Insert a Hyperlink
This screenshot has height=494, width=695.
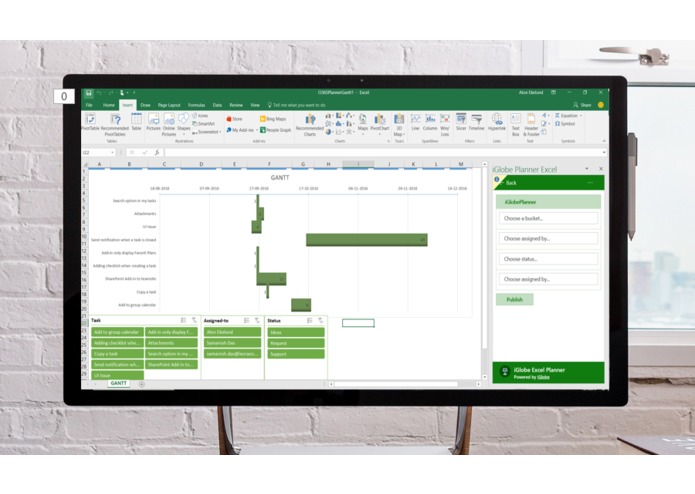497,122
